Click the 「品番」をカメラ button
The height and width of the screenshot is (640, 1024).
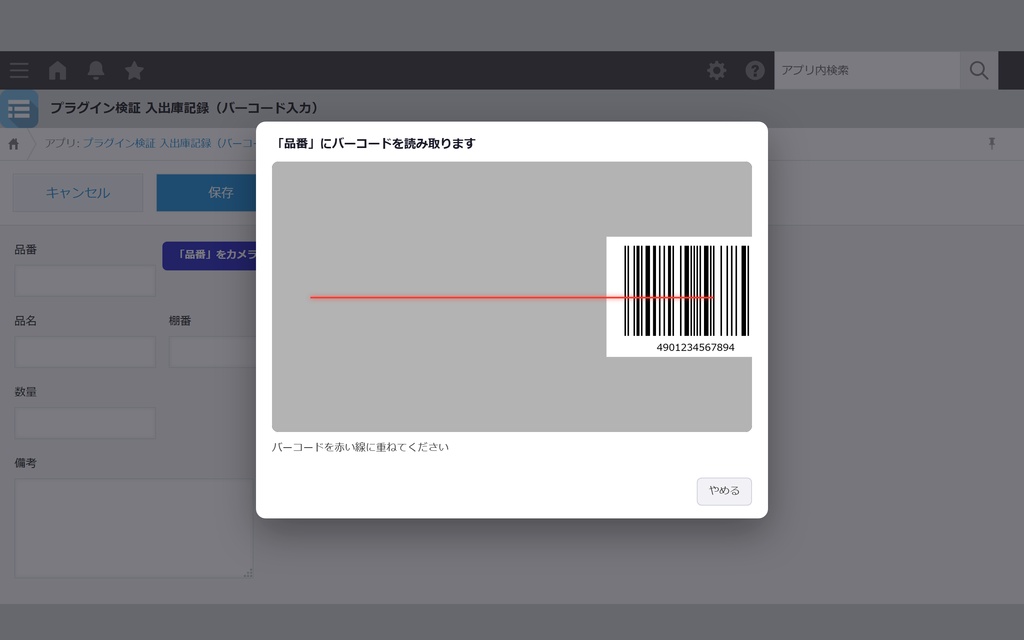(210, 255)
